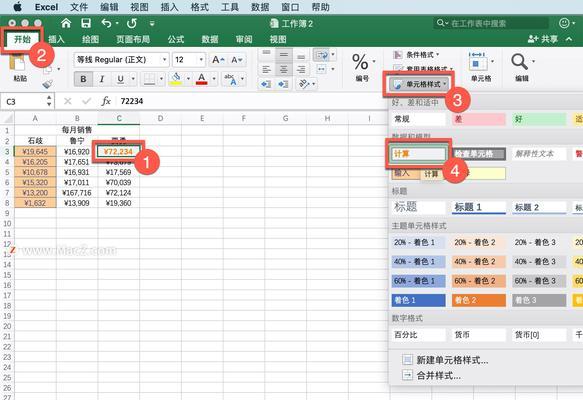This screenshot has width=583, height=400.
Task: Open the fill color dropdown arrow
Action: 188,79
